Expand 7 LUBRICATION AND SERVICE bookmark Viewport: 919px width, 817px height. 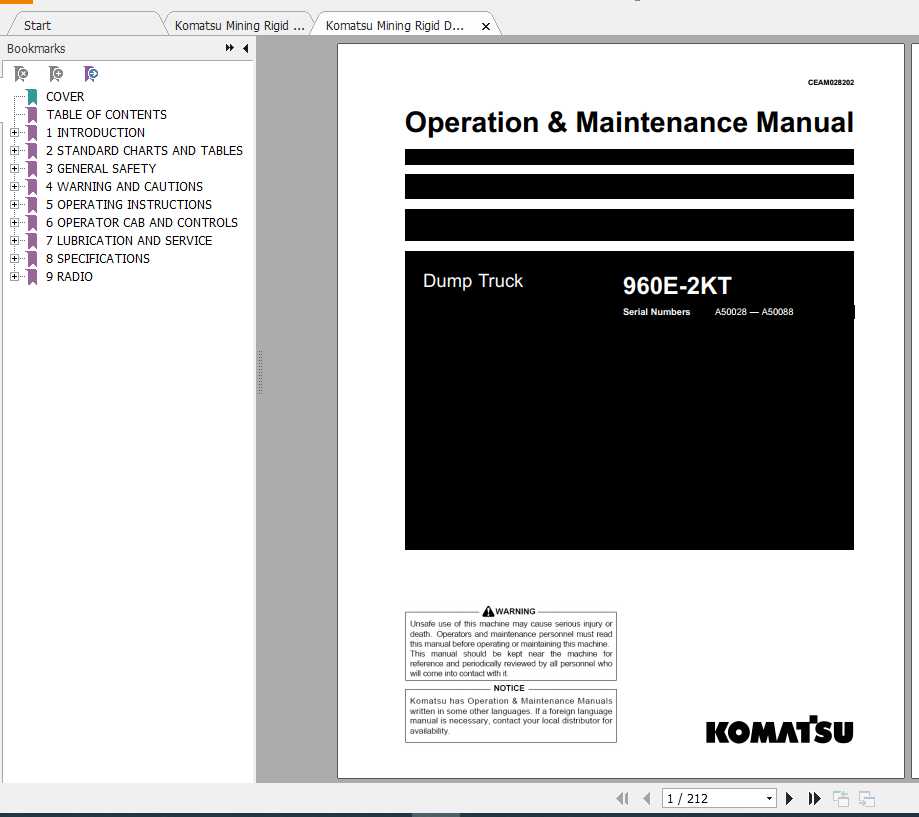click(14, 240)
